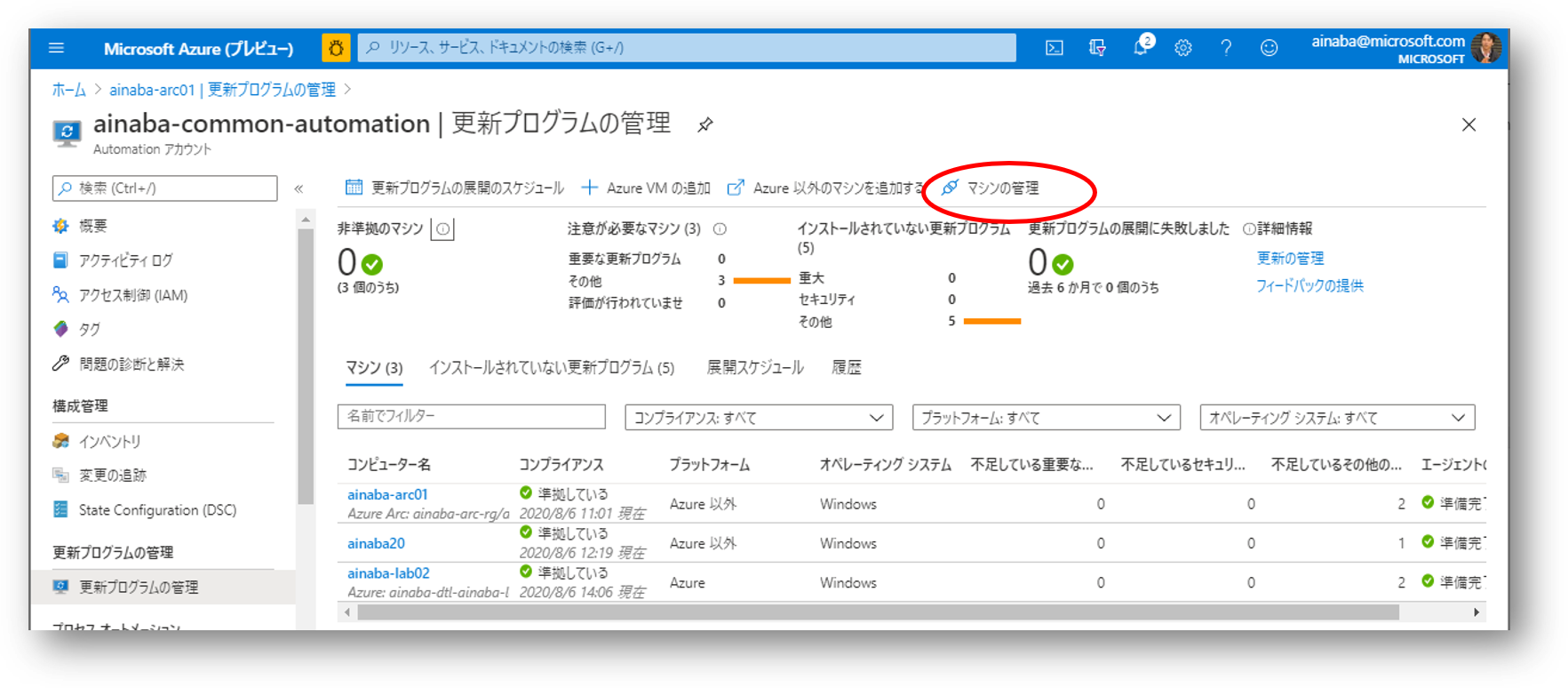Open ainaba-arc01 machine link
This screenshot has width=1568, height=688.
387,495
